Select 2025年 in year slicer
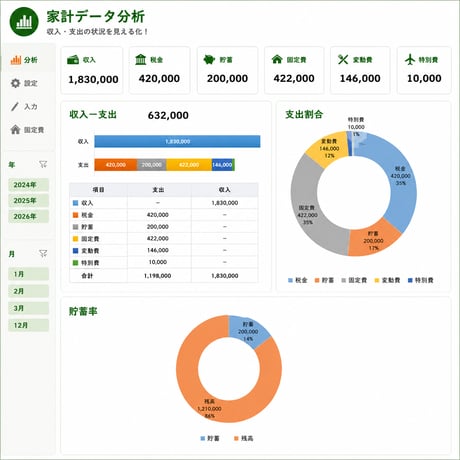Image resolution: width=460 pixels, height=460 pixels. point(29,201)
